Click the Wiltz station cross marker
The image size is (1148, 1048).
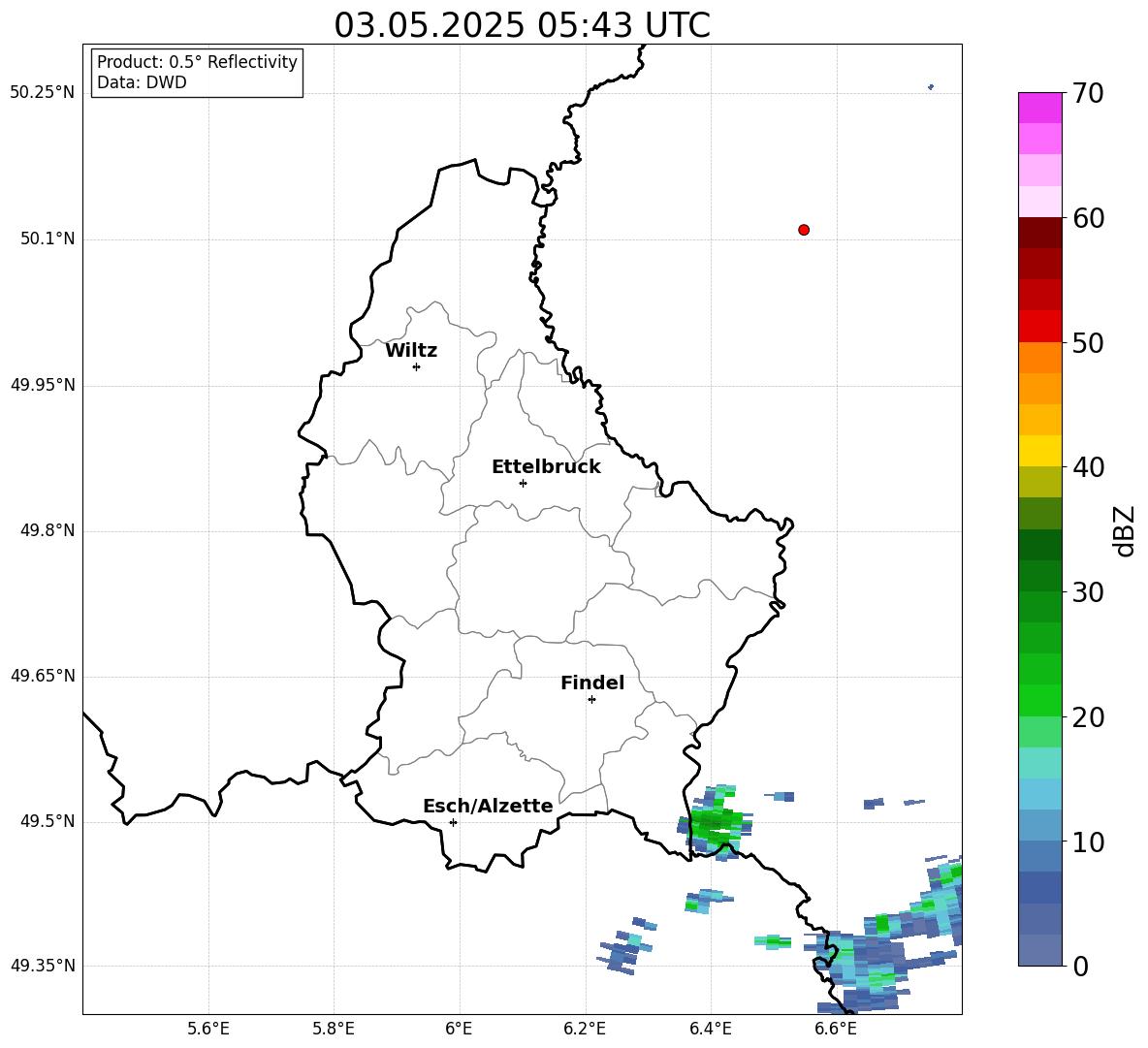[x=416, y=366]
